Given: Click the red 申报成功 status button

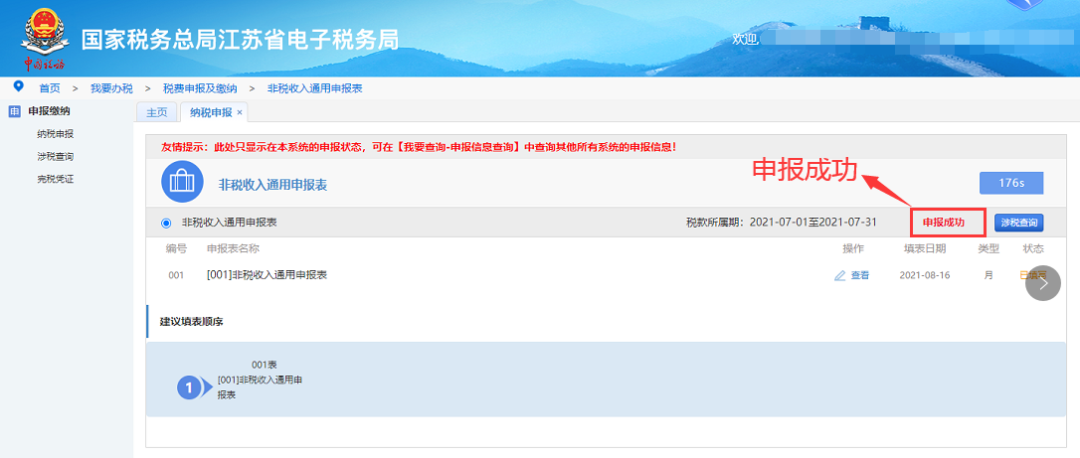Looking at the screenshot, I should tap(948, 222).
